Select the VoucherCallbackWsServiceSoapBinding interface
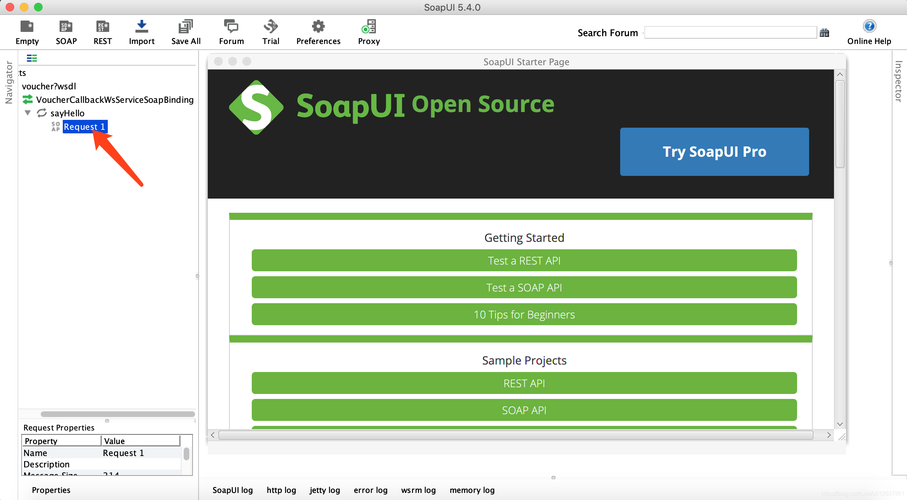 [114, 100]
